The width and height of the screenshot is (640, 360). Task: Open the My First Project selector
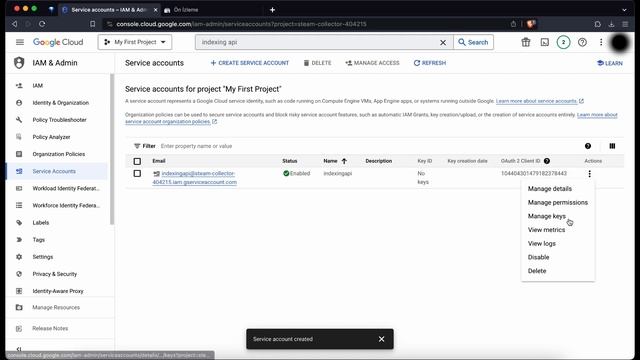(x=135, y=42)
